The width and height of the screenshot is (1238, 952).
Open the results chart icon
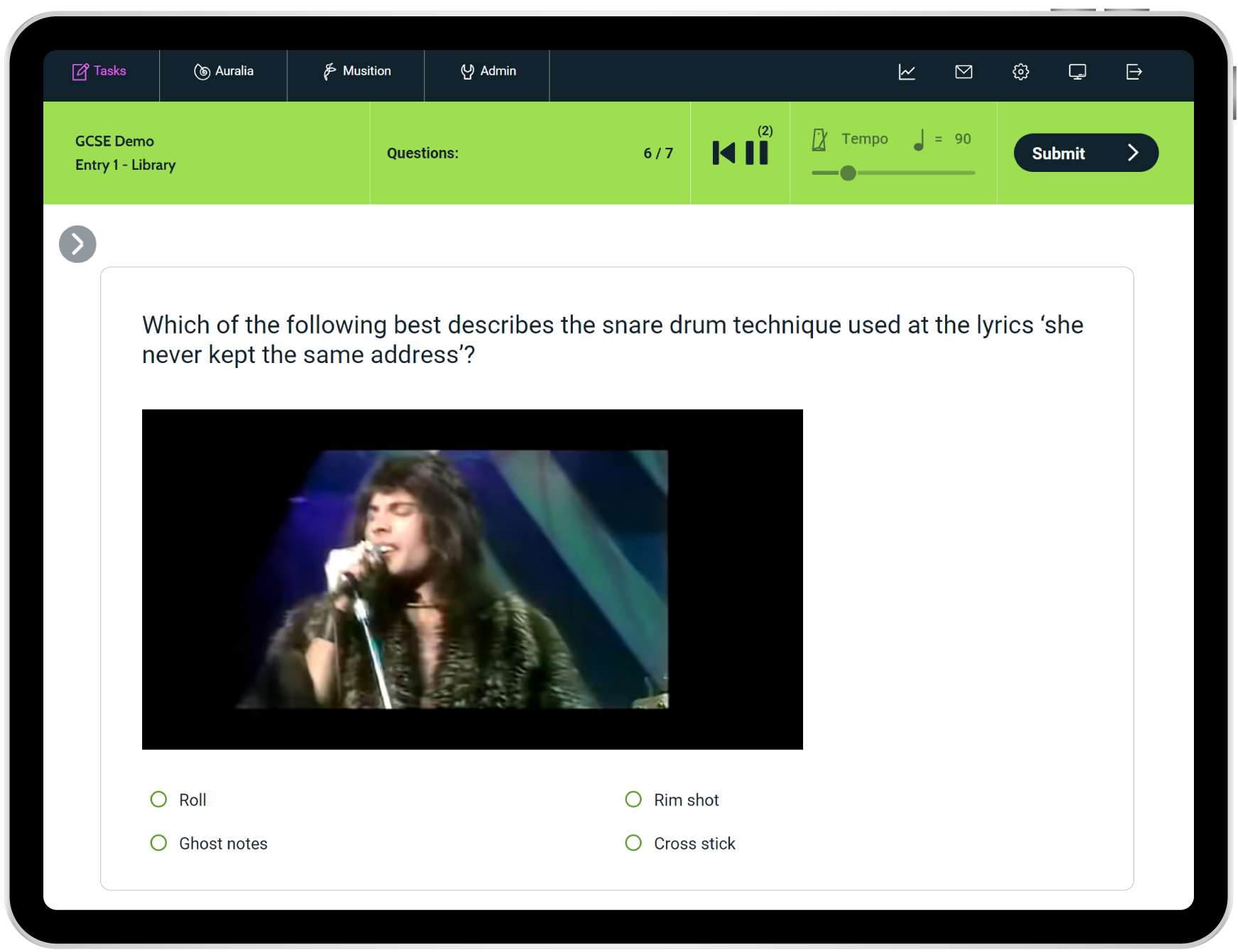point(907,72)
